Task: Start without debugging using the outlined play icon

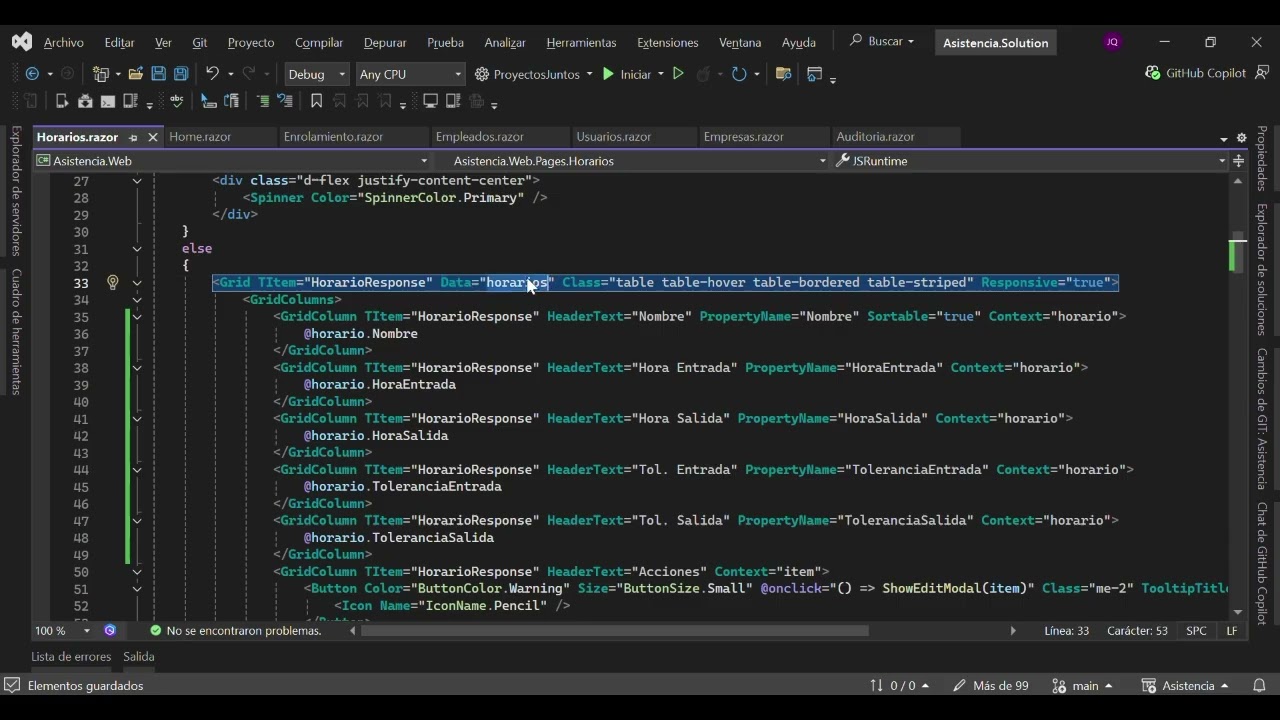Action: [x=678, y=74]
